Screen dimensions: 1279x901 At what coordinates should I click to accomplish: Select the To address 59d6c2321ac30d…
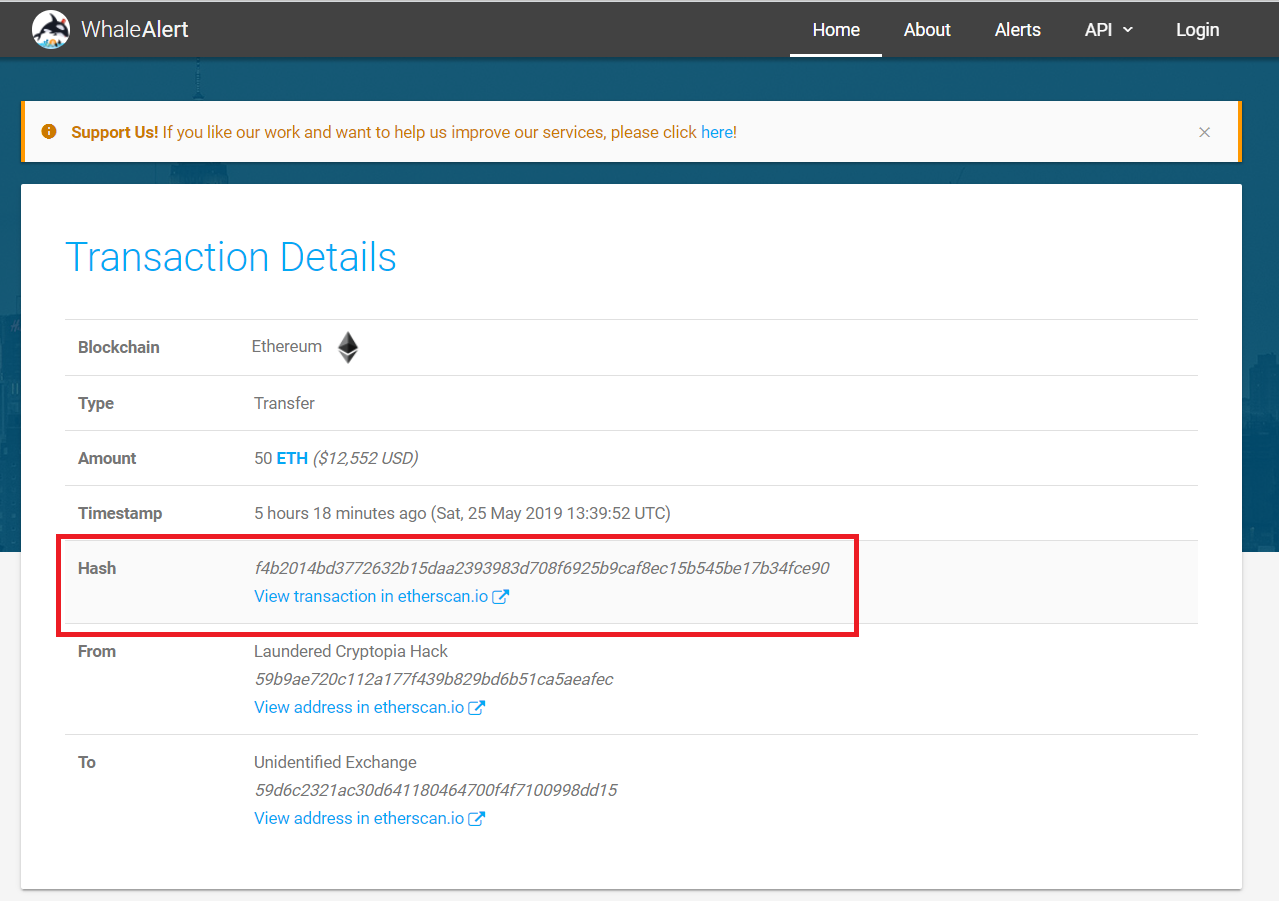click(436, 790)
